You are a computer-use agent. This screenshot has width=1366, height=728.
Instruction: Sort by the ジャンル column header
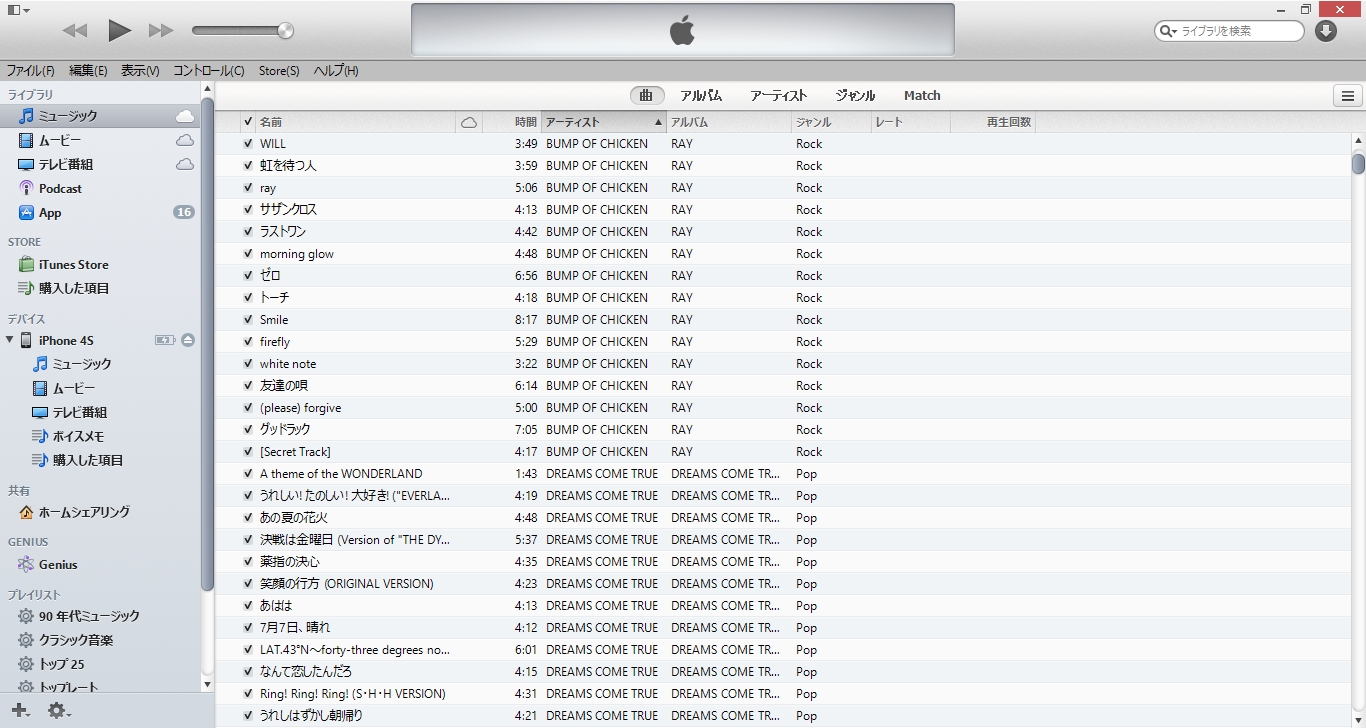(831, 122)
